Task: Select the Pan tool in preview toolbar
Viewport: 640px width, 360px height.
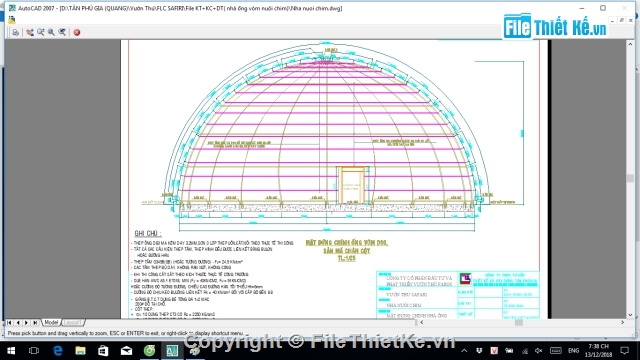Action: pyautogui.click(x=30, y=32)
